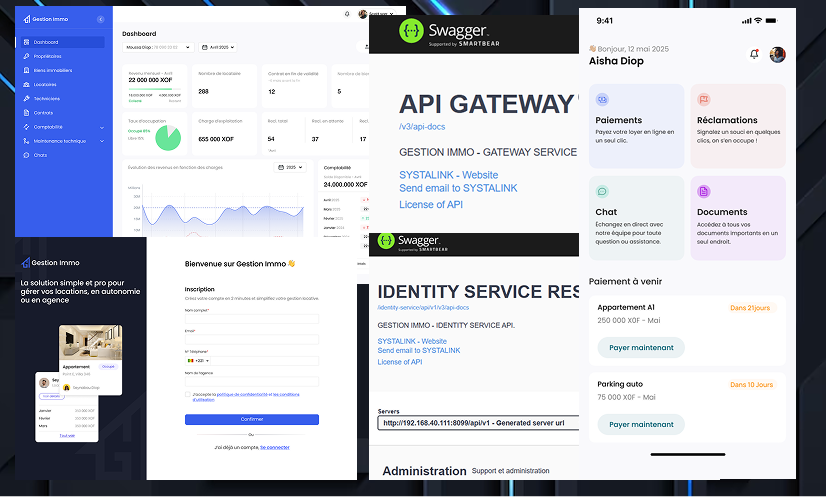Expand the Maintenance technique submenu
This screenshot has height=497, width=826.
click(102, 141)
